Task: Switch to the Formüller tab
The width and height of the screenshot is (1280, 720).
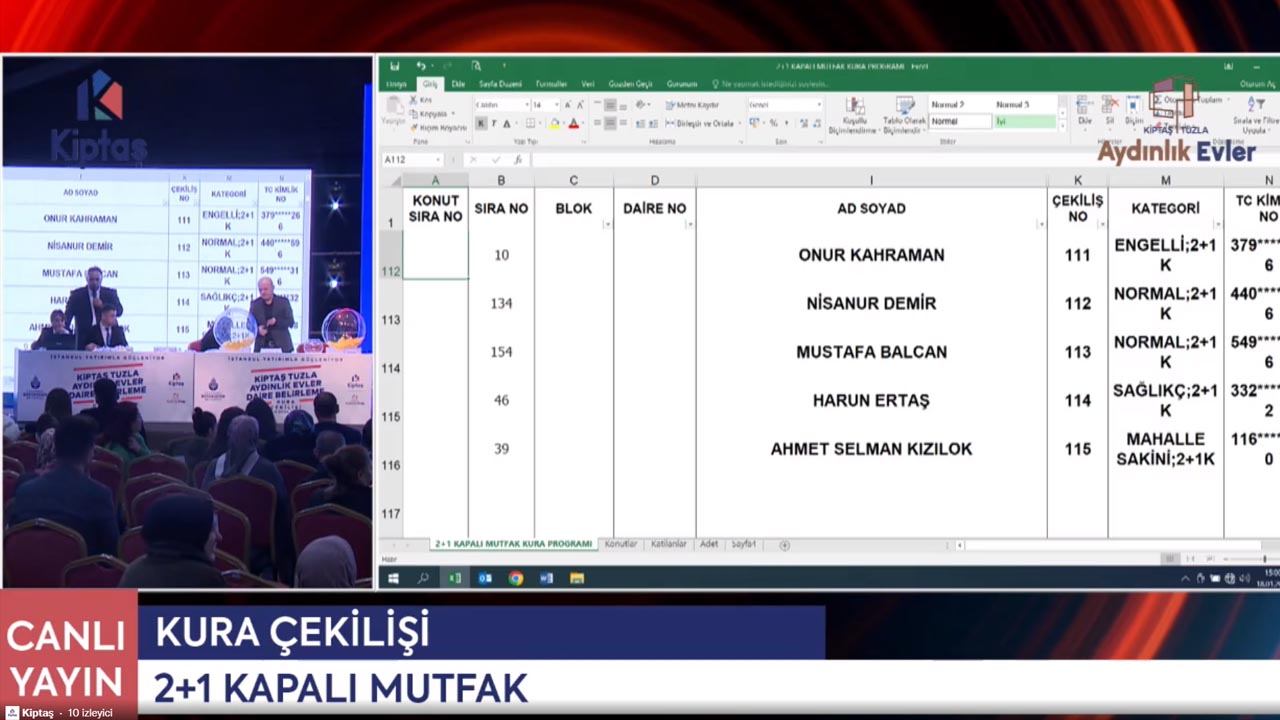Action: (551, 84)
